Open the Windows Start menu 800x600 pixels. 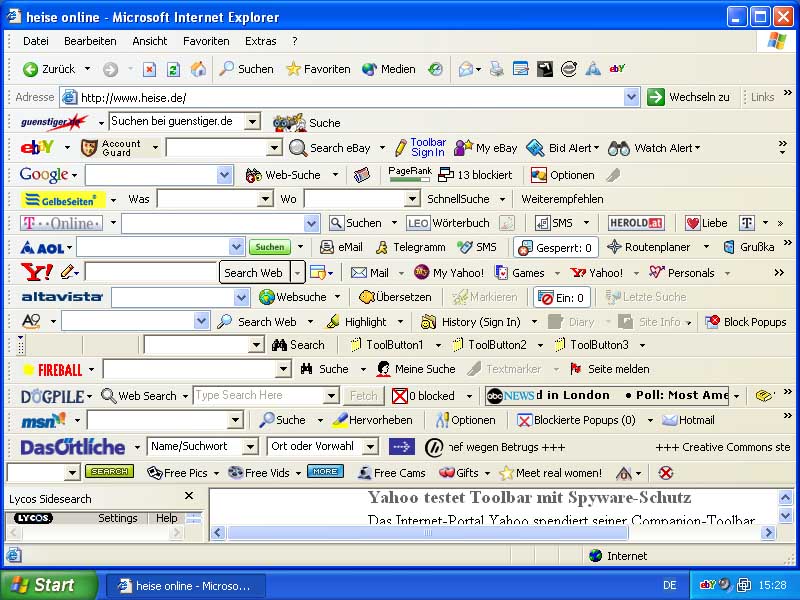pyautogui.click(x=48, y=585)
